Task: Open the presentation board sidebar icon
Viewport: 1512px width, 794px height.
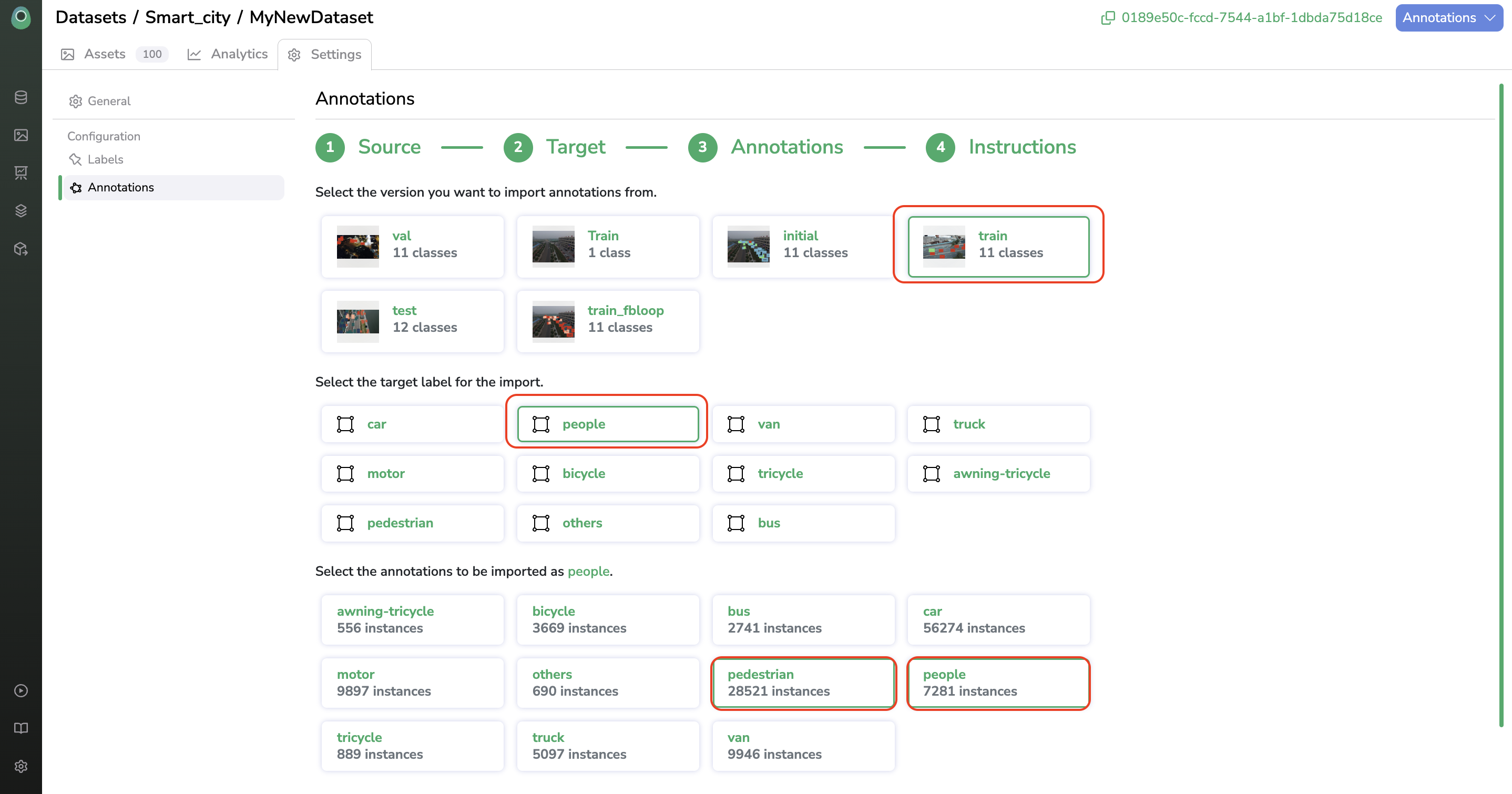Action: [21, 172]
